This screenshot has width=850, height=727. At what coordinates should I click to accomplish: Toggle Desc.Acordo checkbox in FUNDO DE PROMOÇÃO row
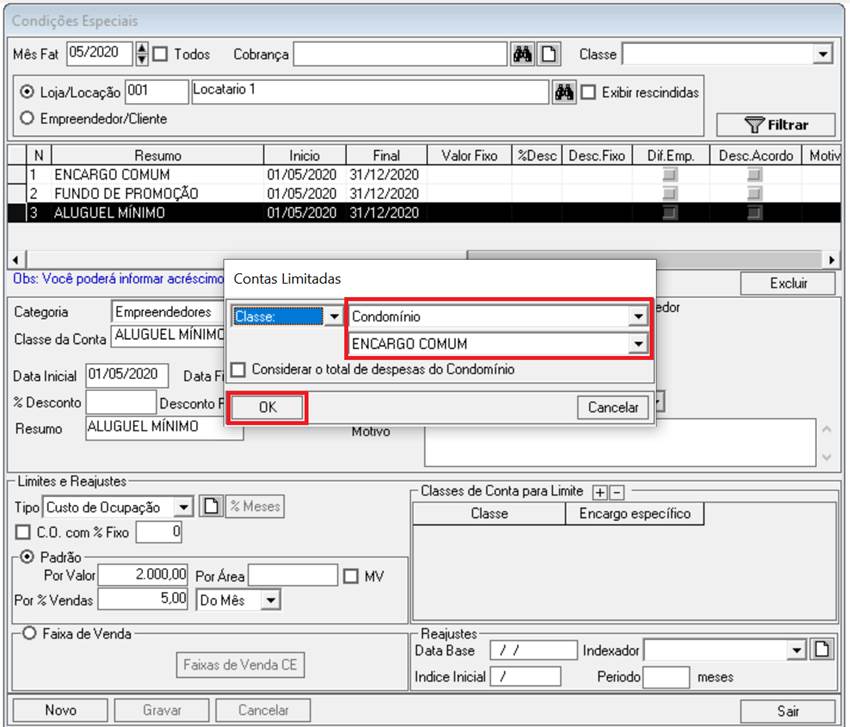(755, 194)
